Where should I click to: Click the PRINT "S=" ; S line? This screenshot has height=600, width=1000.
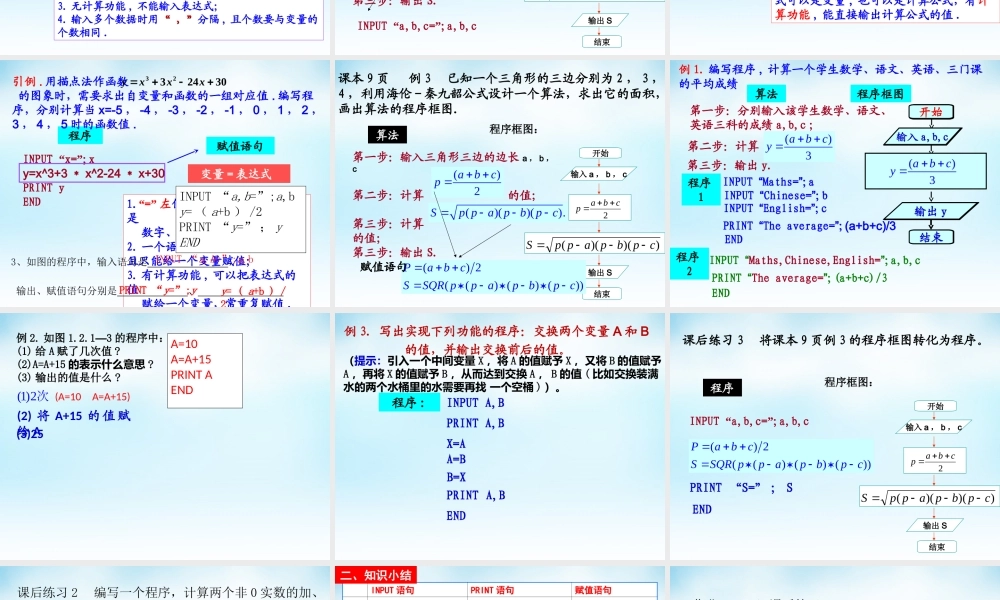[x=741, y=488]
